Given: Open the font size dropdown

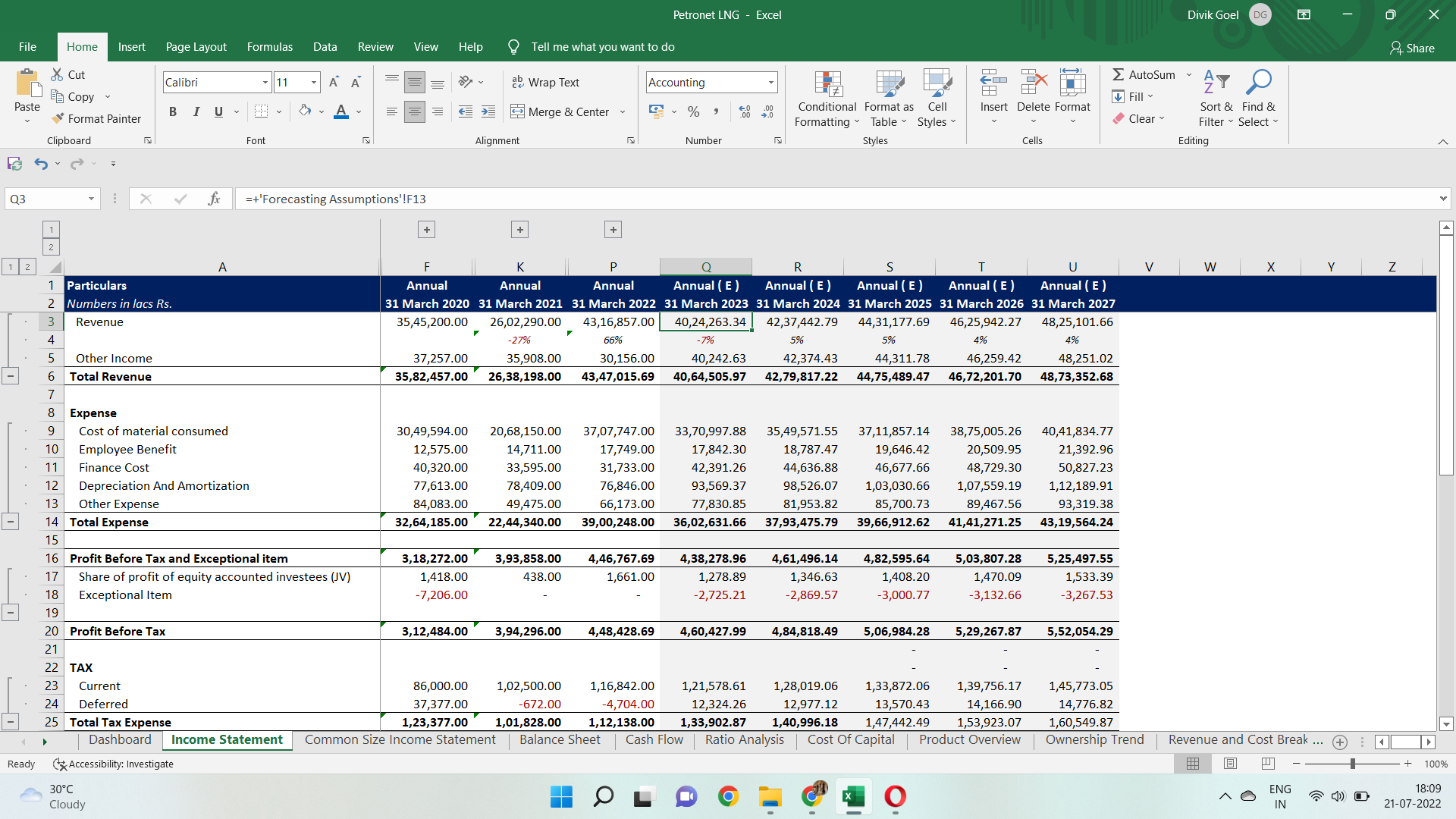Looking at the screenshot, I should click(x=313, y=82).
